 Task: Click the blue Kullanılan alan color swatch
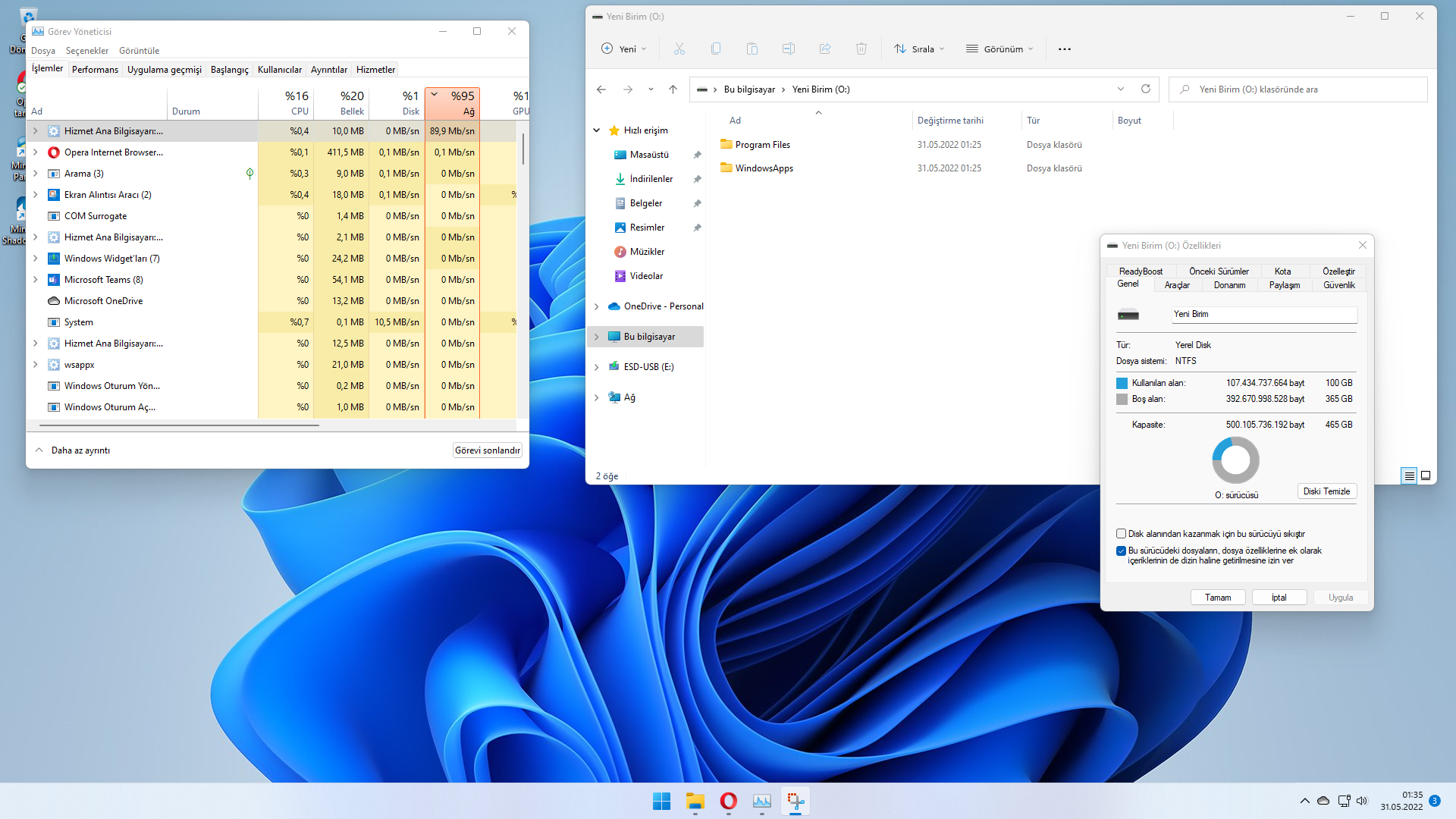pos(1122,383)
